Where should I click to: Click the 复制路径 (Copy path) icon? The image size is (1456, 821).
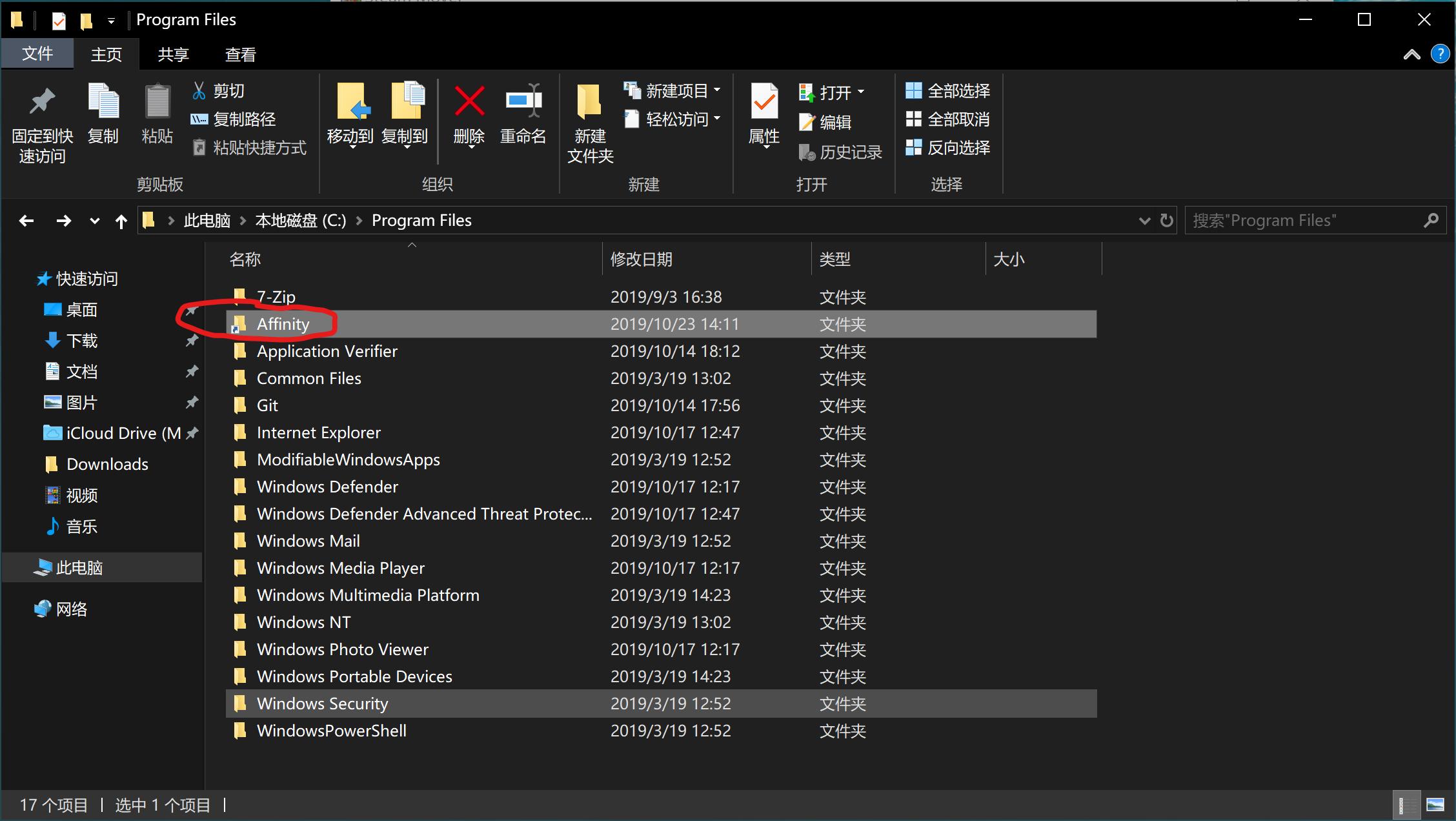[199, 119]
